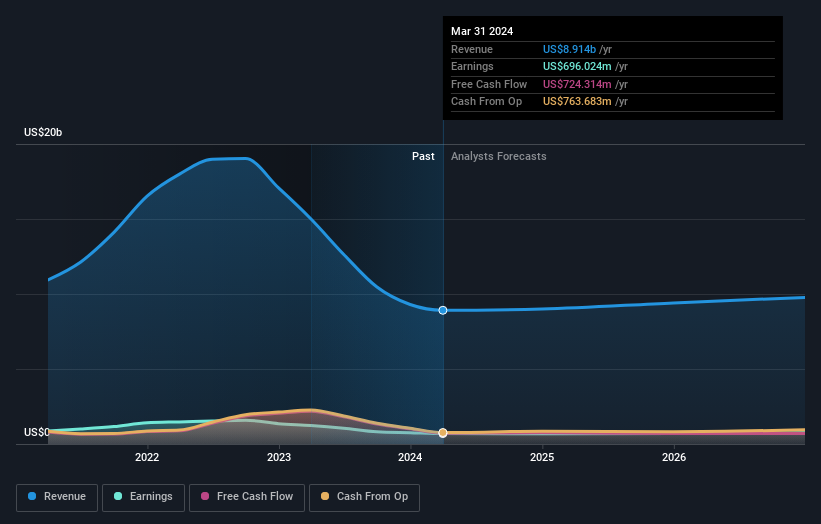Click the 'Cash From Op' label in tooltip

point(486,102)
